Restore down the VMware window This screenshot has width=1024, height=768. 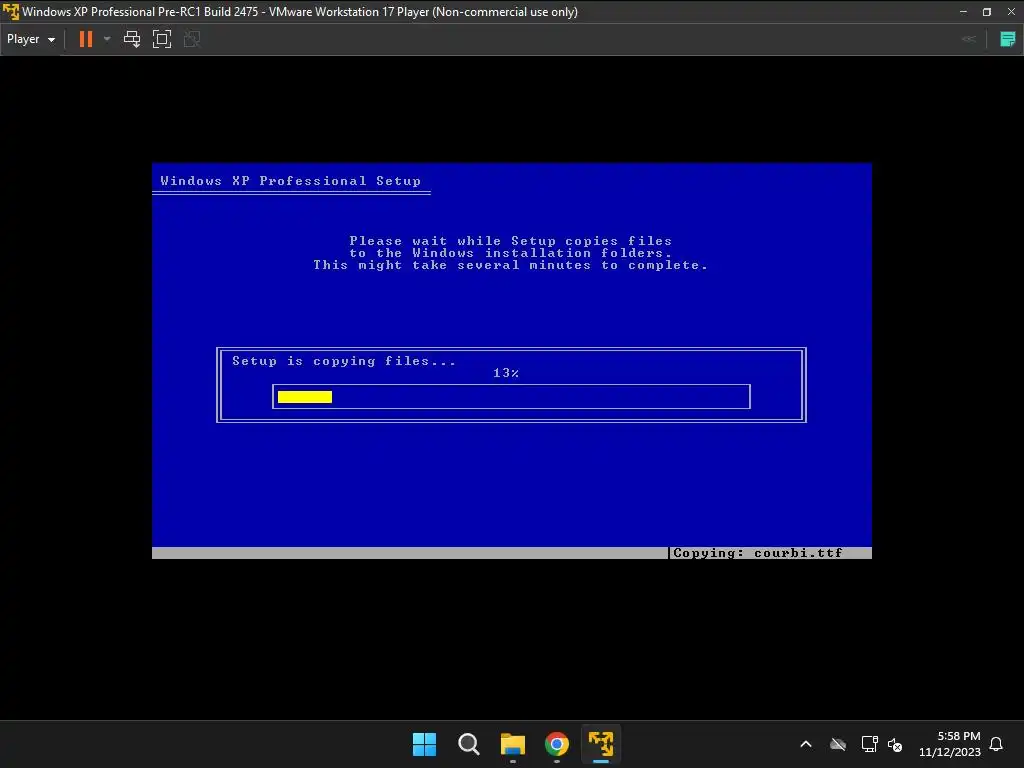987,12
